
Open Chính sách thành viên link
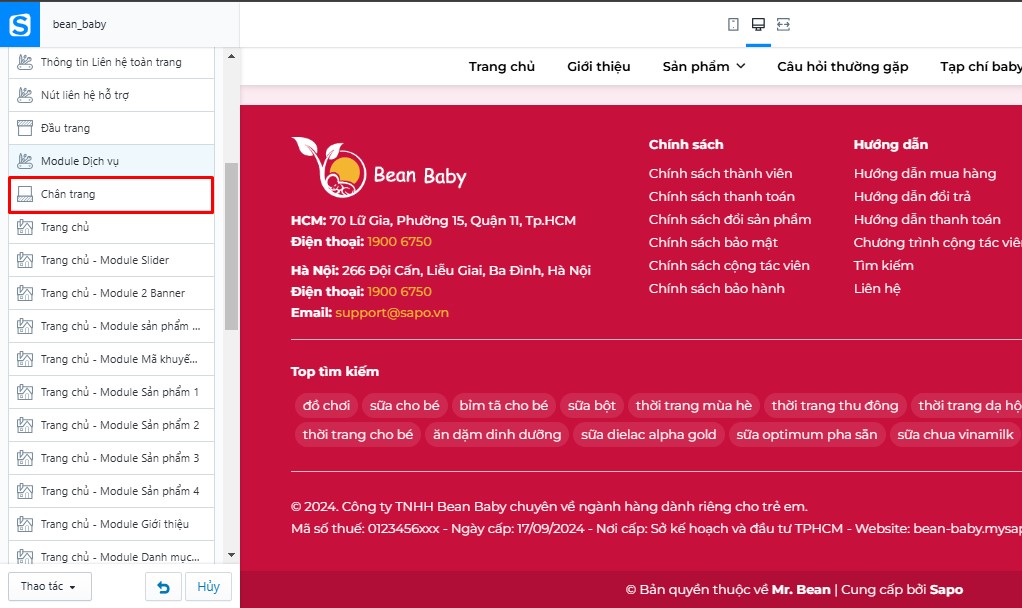[720, 173]
